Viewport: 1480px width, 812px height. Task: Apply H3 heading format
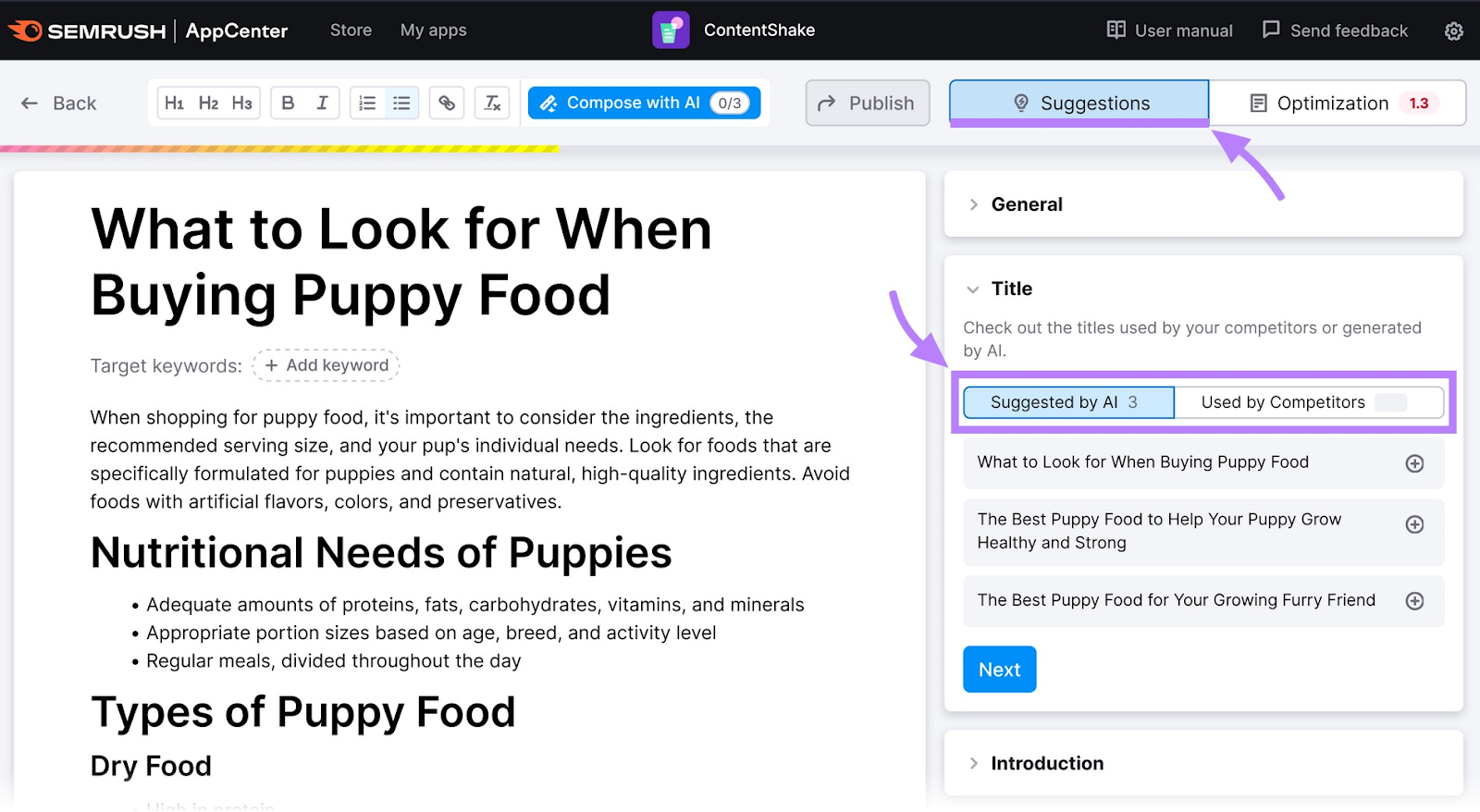click(241, 103)
